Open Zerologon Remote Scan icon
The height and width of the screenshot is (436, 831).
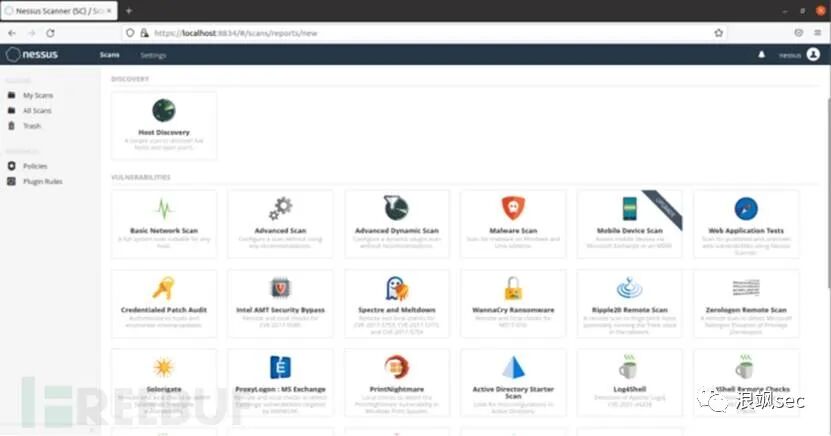[746, 288]
